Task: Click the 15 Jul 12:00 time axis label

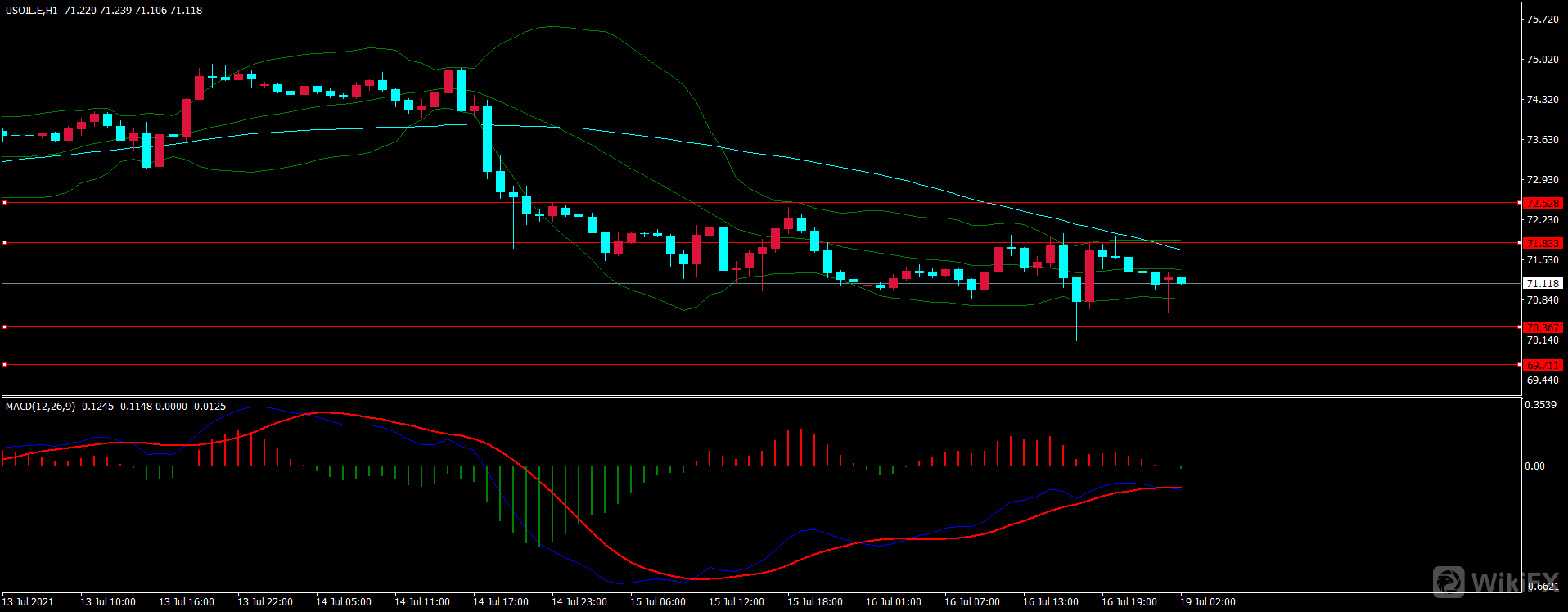Action: [737, 602]
